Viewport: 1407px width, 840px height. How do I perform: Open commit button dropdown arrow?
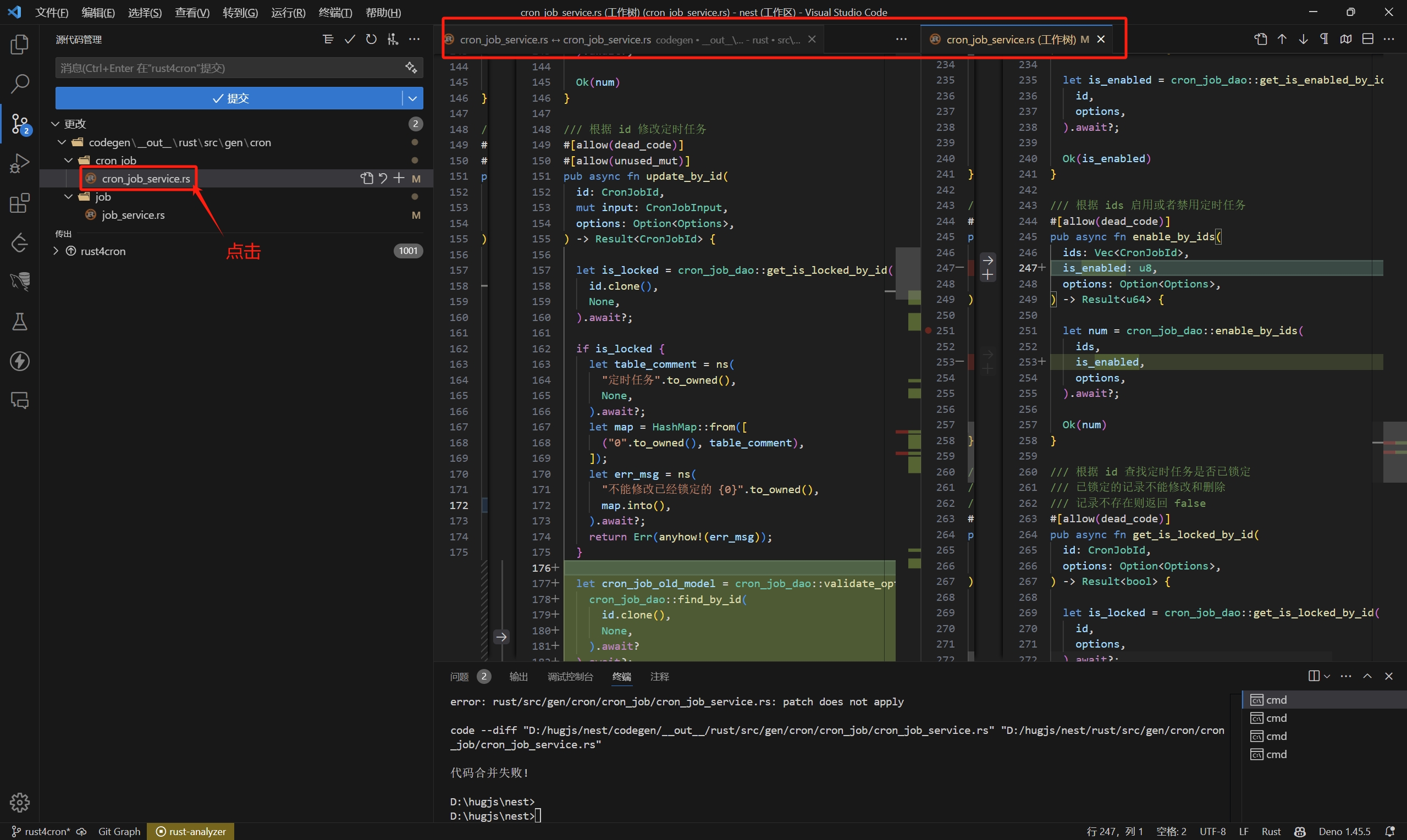(412, 98)
